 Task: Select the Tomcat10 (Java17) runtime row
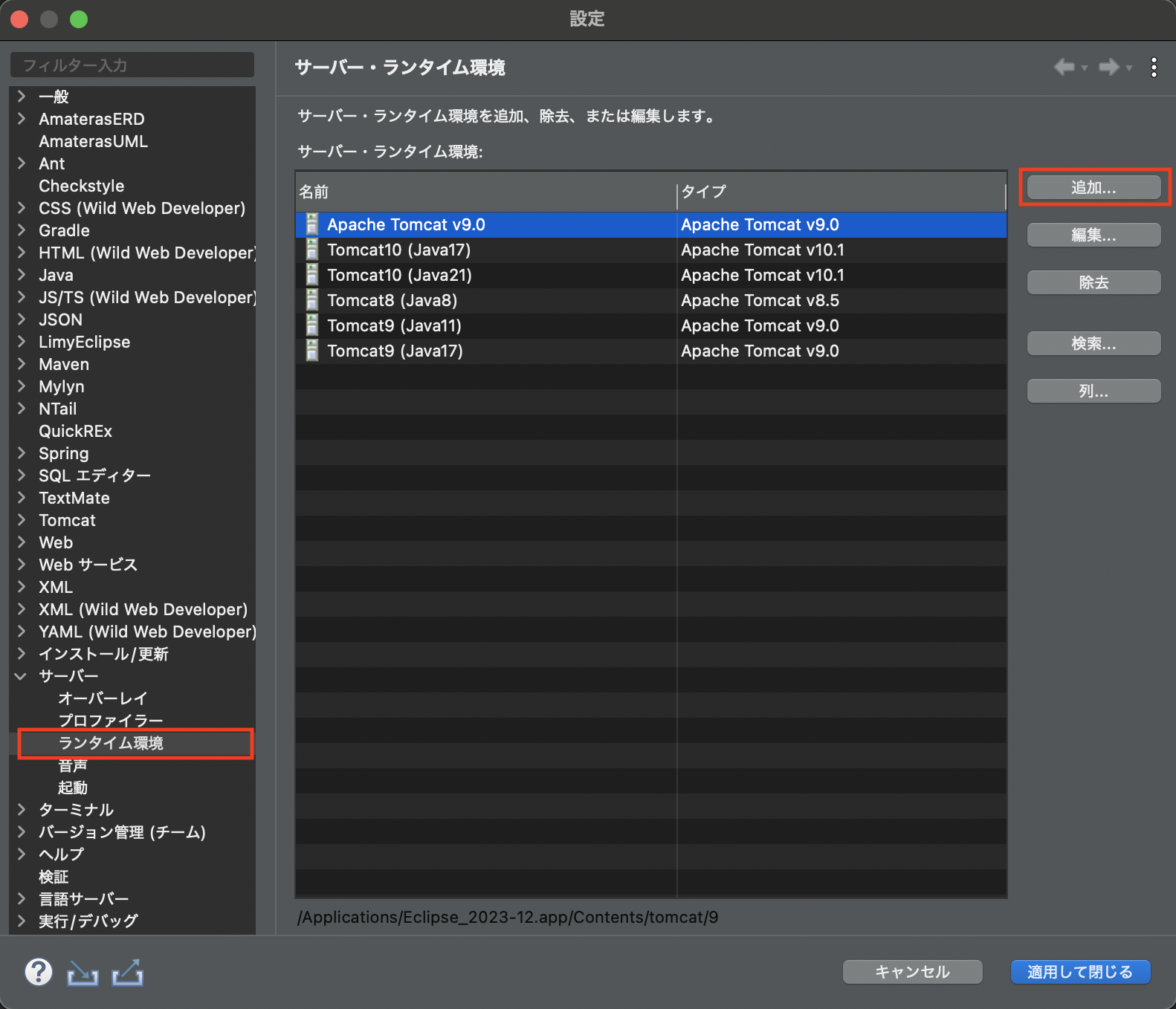click(x=651, y=250)
